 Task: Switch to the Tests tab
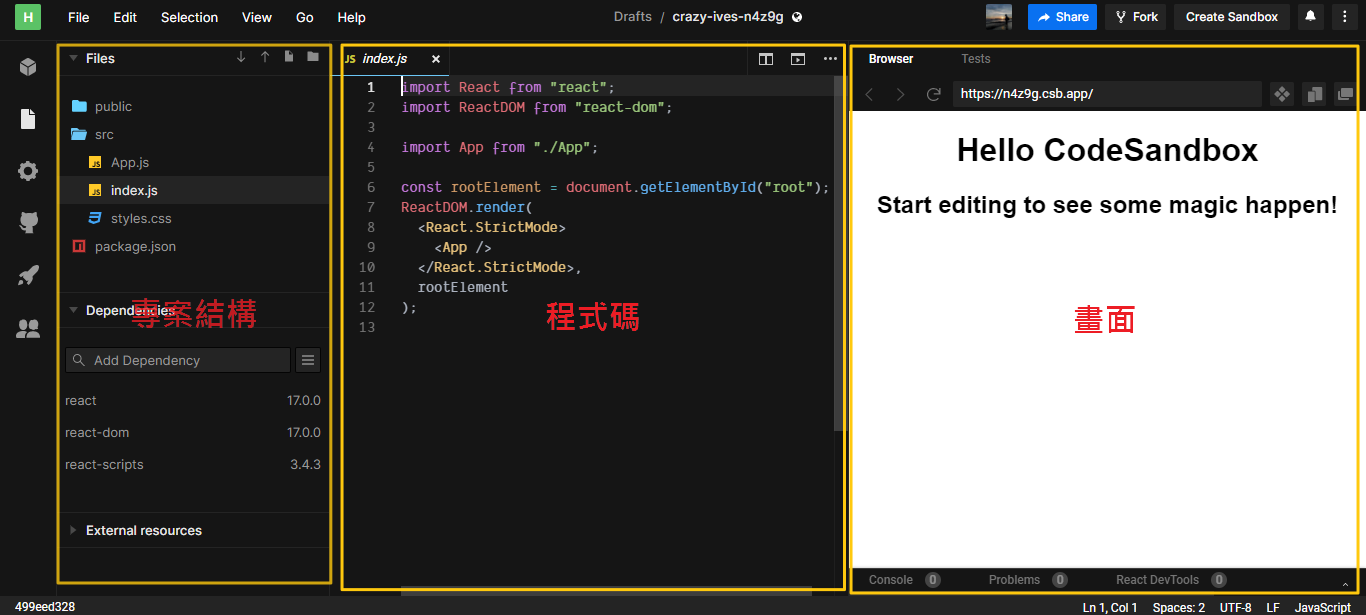[976, 59]
